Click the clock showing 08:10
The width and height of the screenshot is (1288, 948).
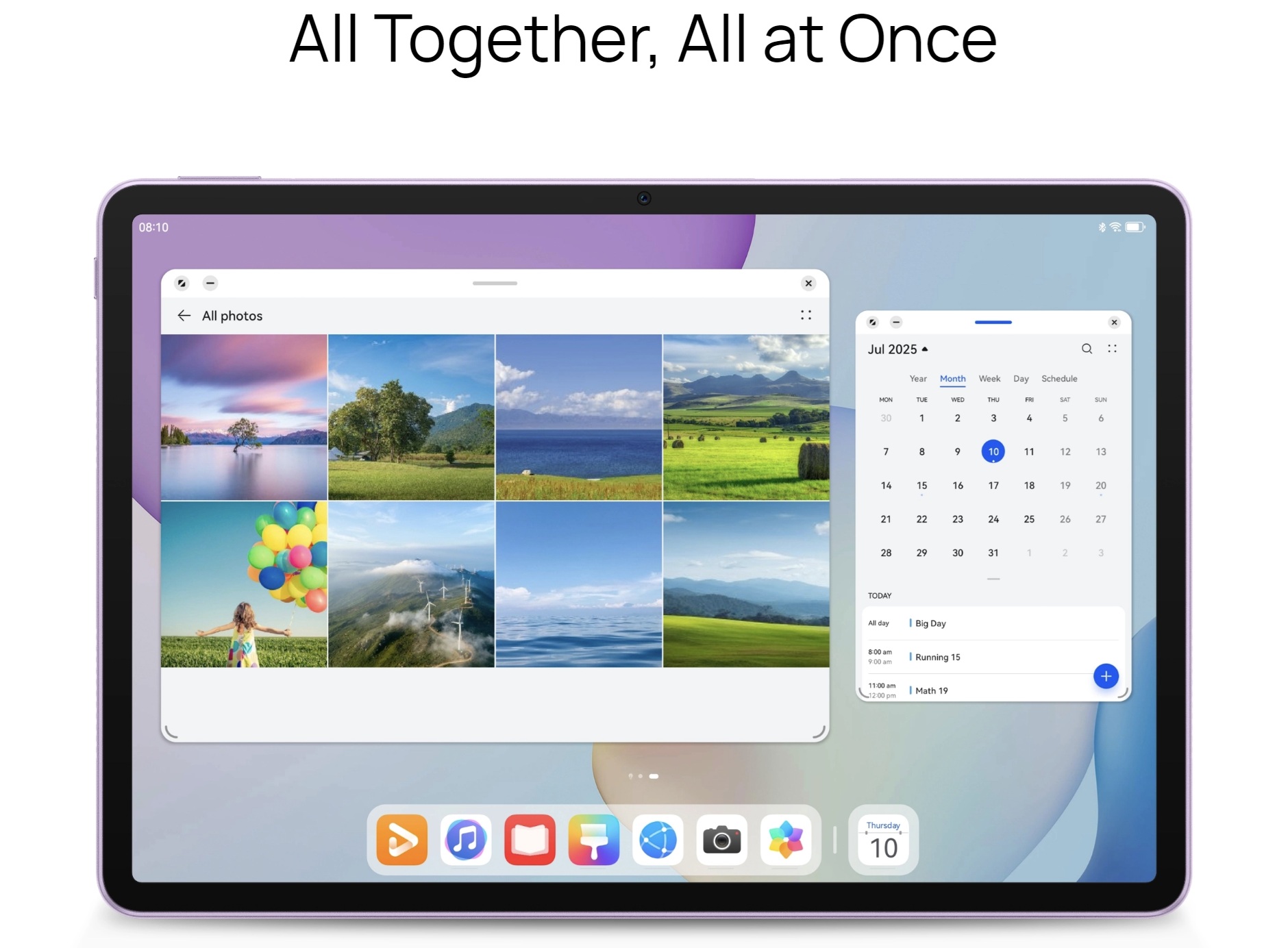pyautogui.click(x=153, y=227)
